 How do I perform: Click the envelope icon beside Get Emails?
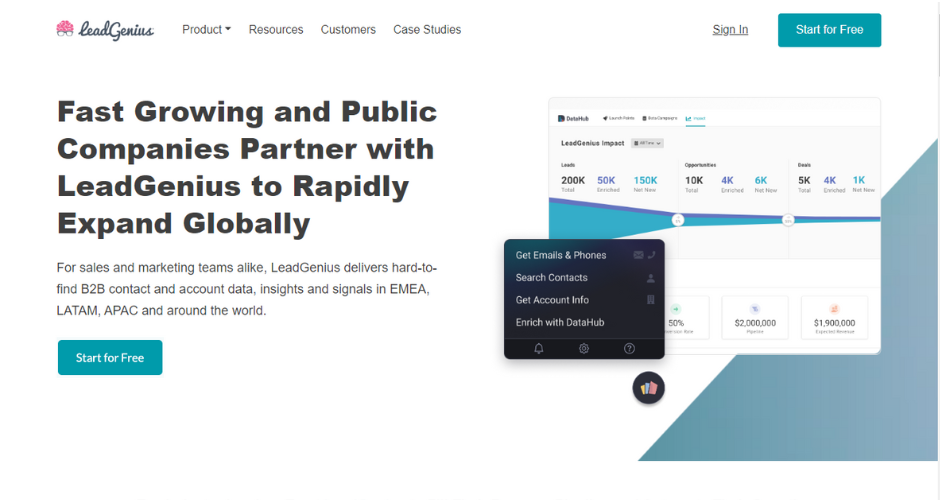[638, 255]
